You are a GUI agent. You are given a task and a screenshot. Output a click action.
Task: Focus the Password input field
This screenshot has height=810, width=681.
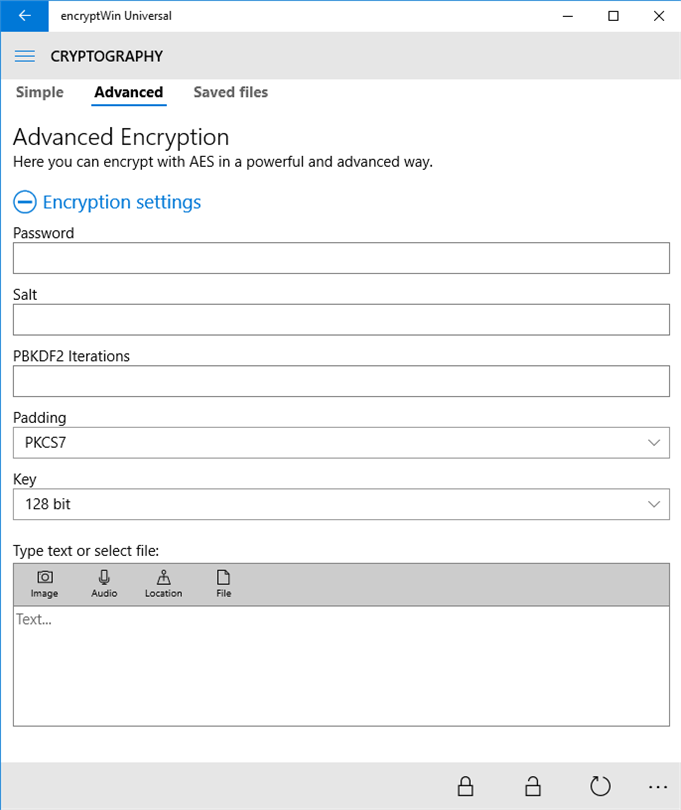(x=341, y=258)
